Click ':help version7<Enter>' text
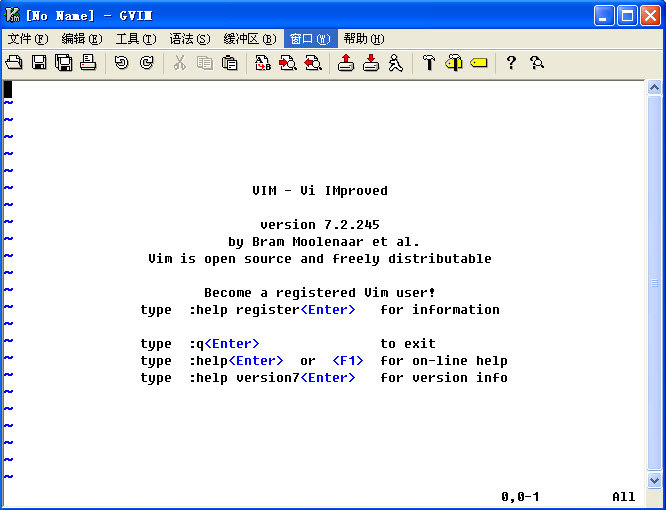Screen dimensions: 666x510 point(272,378)
